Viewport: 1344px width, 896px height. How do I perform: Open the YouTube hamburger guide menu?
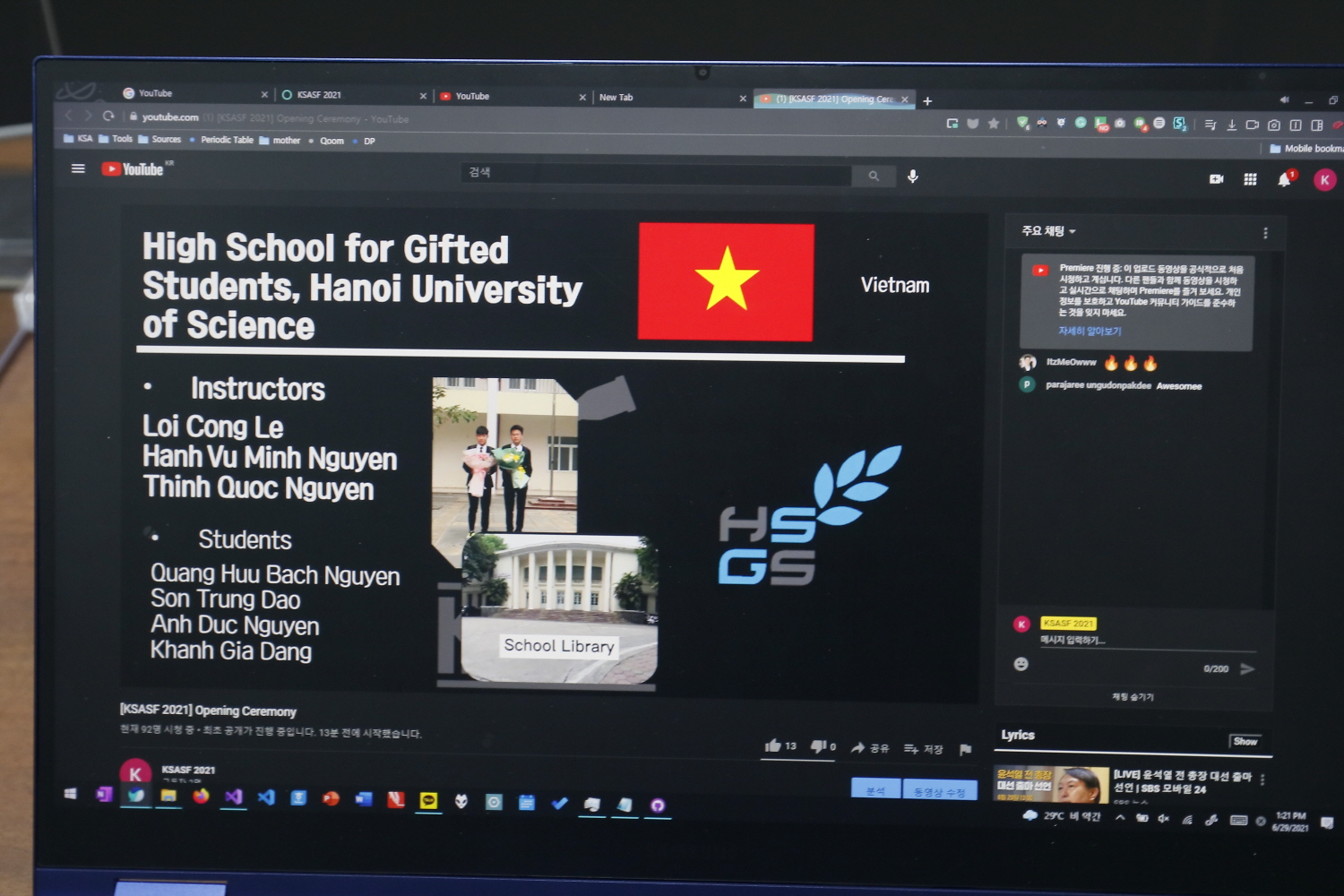click(x=78, y=168)
